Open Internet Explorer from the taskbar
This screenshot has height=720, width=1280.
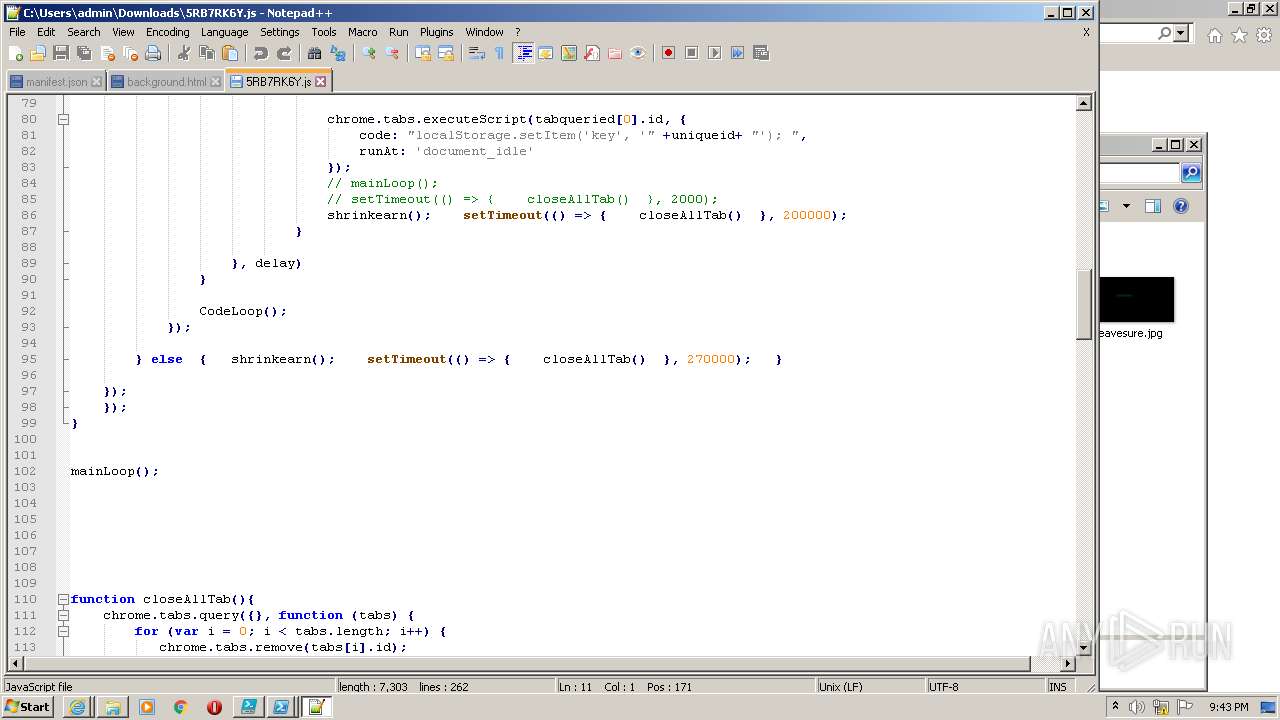(78, 707)
